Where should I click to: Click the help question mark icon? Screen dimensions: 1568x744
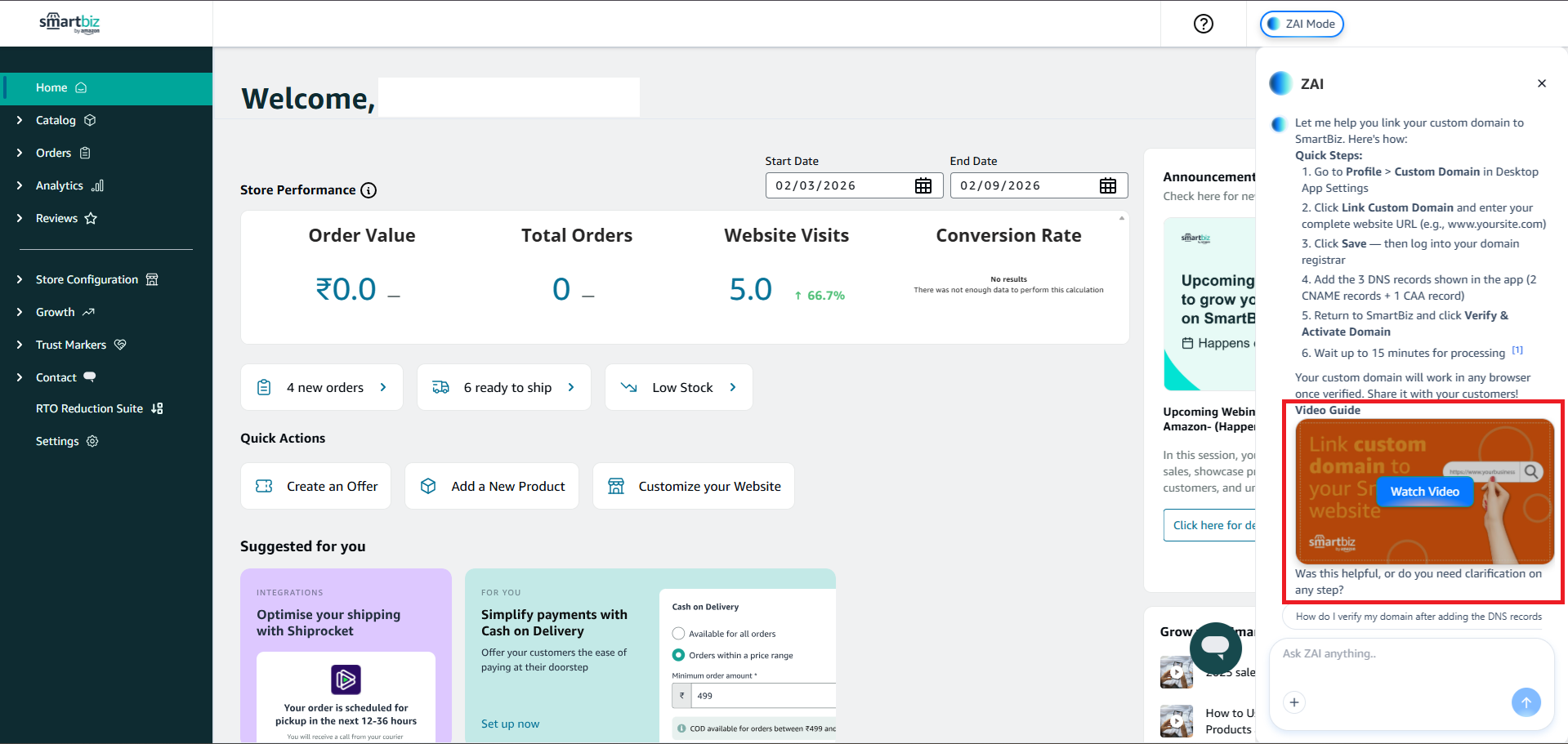(1203, 24)
